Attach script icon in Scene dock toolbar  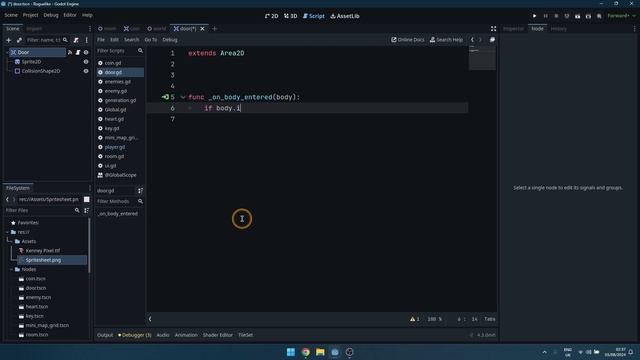click(76, 40)
